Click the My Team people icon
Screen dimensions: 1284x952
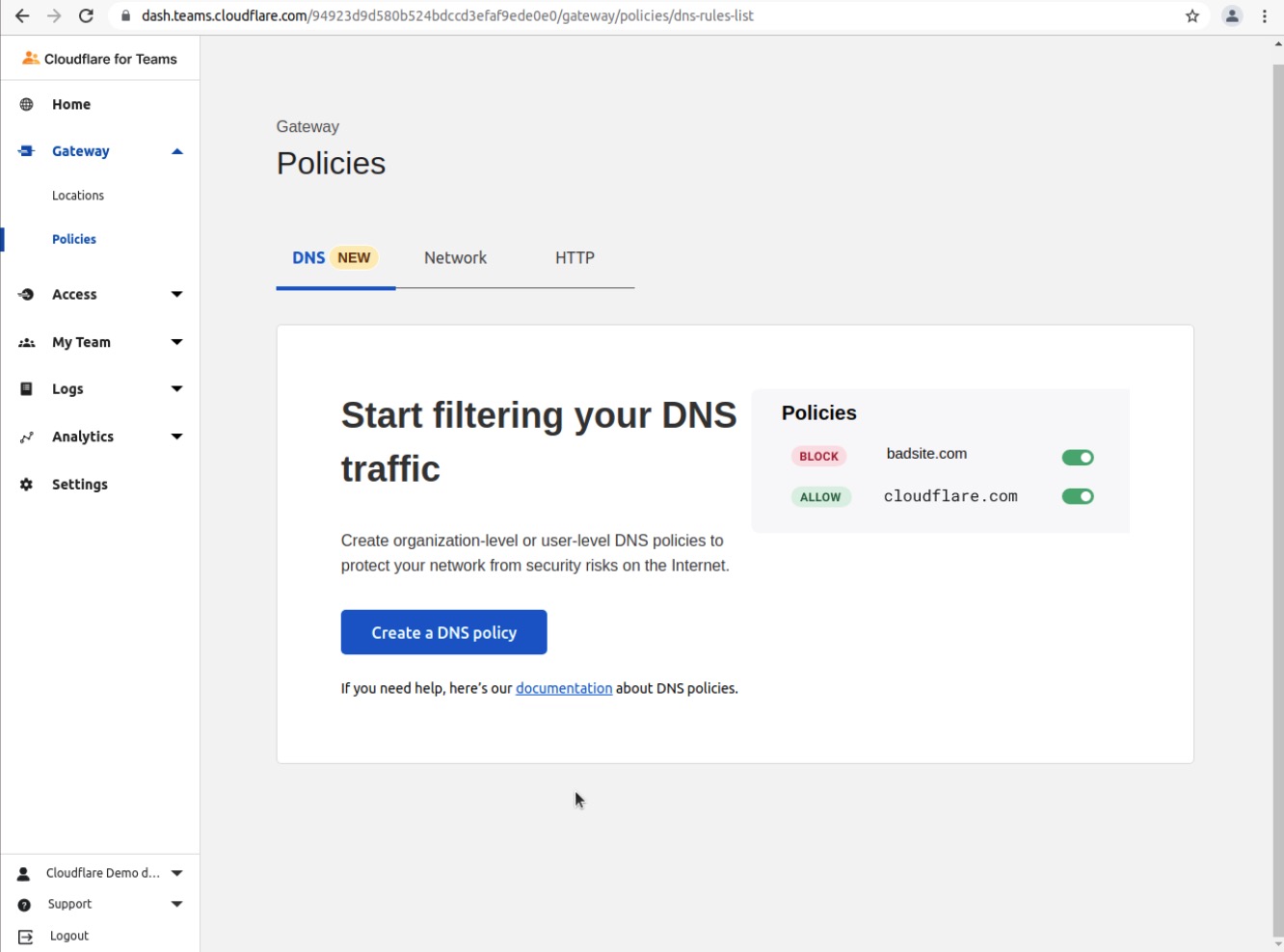(27, 342)
